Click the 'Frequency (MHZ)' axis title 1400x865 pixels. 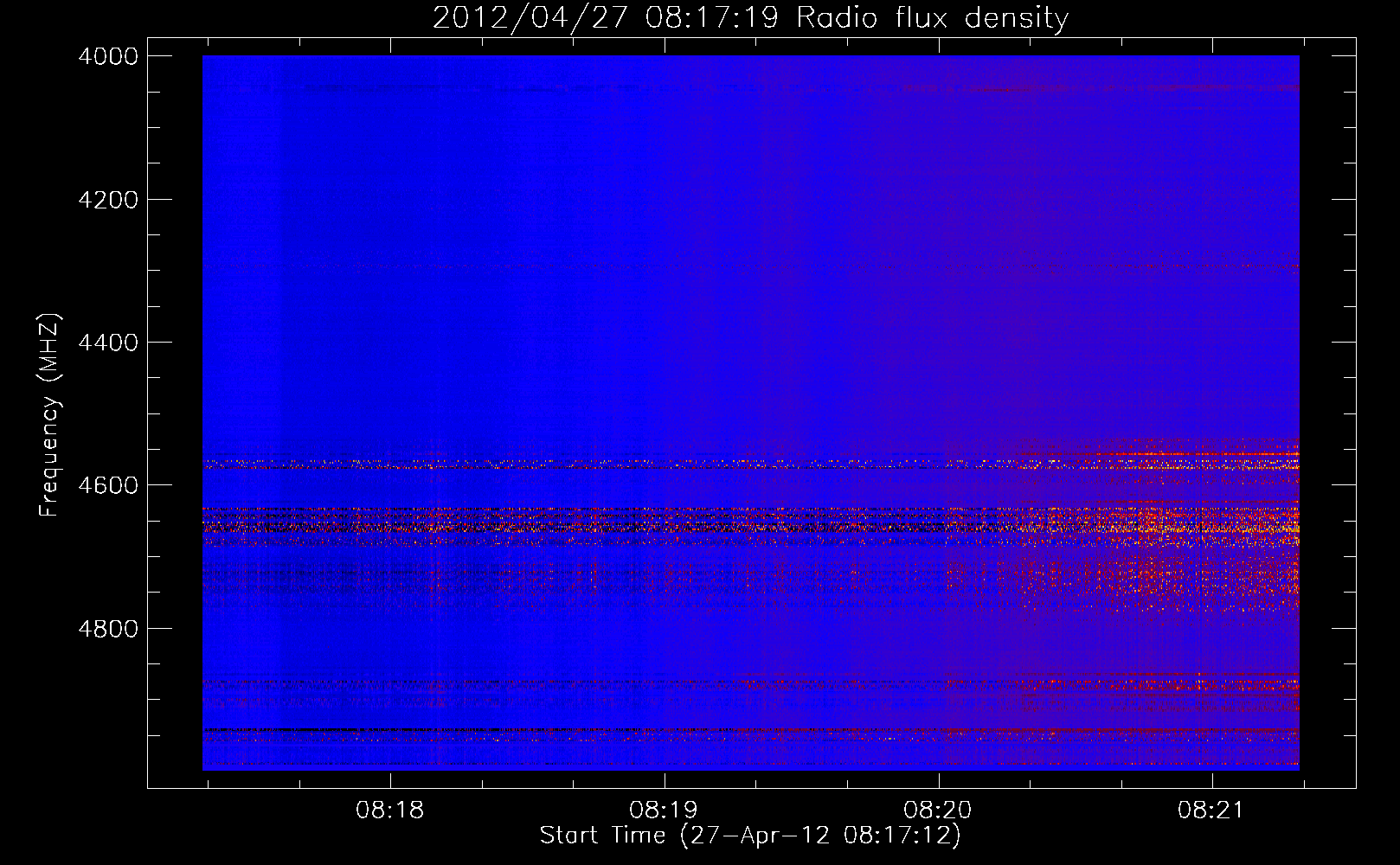pos(50,415)
